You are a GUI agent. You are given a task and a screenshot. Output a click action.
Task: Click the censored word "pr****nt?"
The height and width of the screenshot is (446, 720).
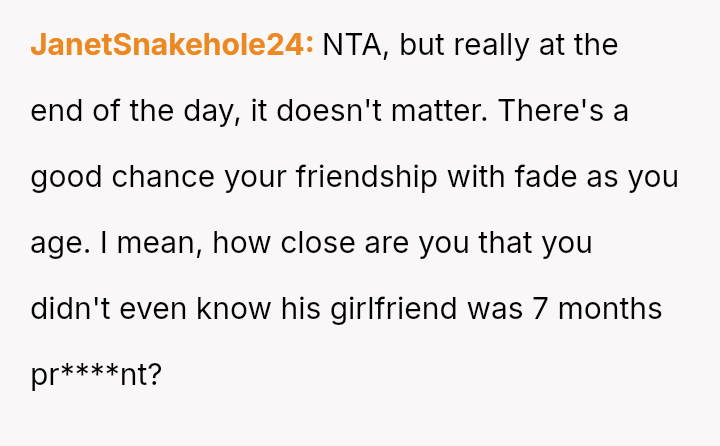(x=96, y=376)
